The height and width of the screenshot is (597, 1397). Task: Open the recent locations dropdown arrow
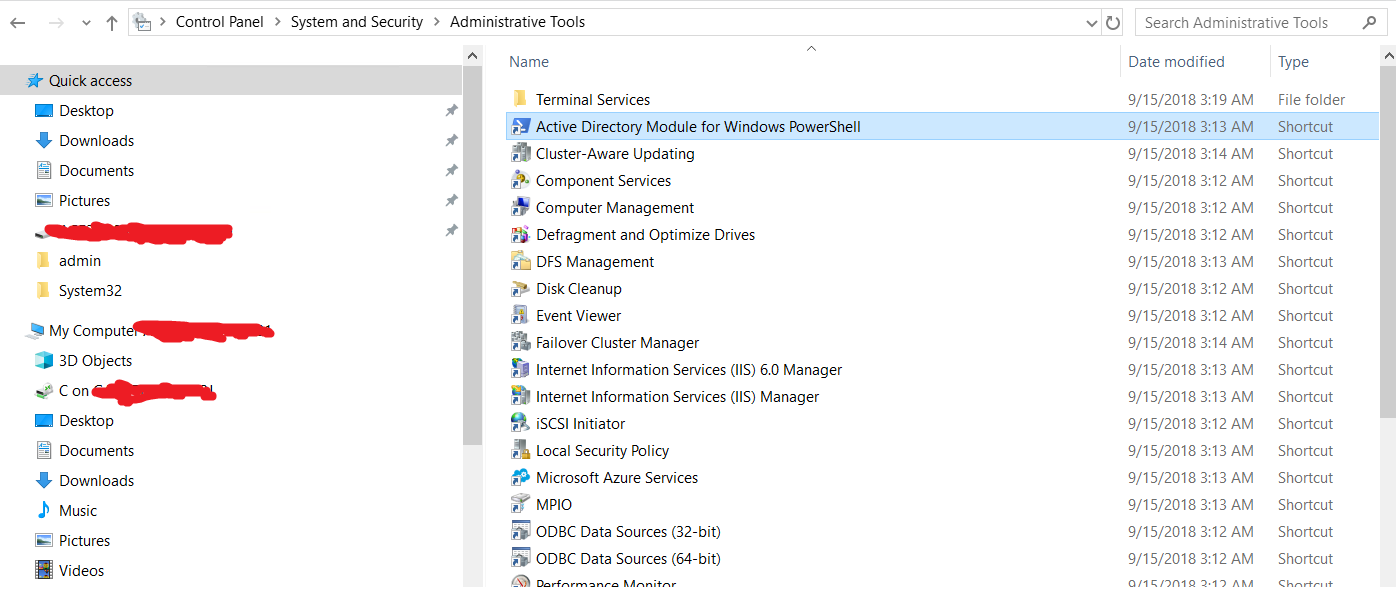tap(84, 23)
